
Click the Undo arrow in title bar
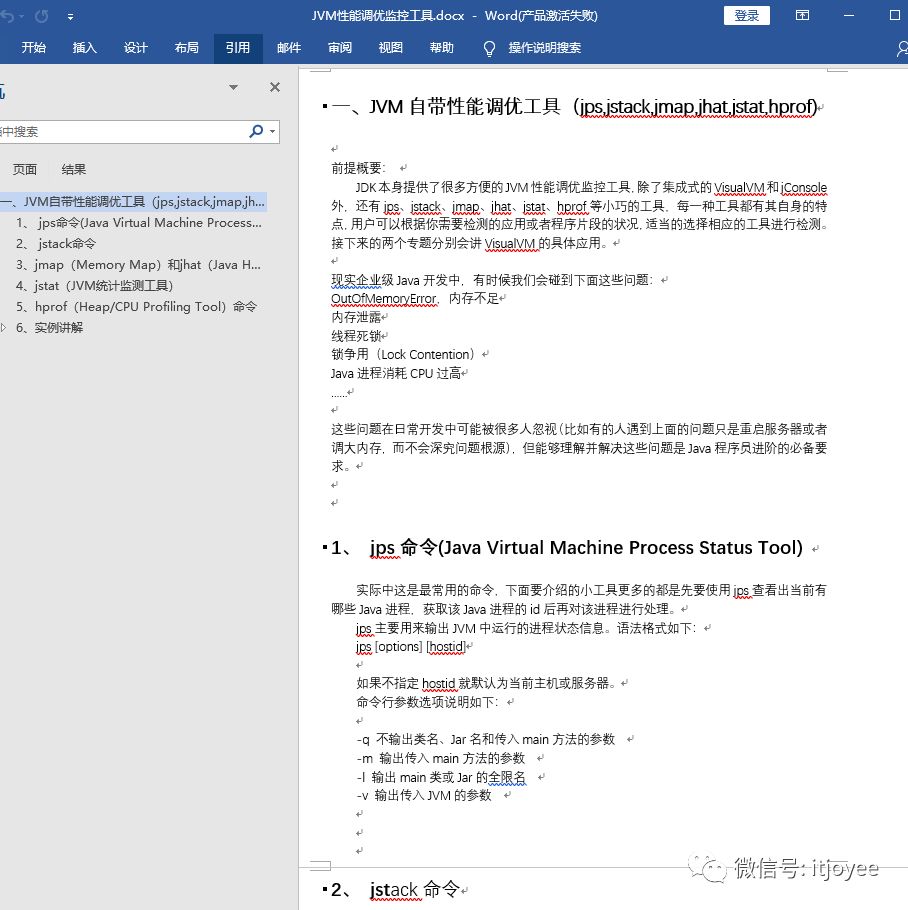pyautogui.click(x=7, y=16)
